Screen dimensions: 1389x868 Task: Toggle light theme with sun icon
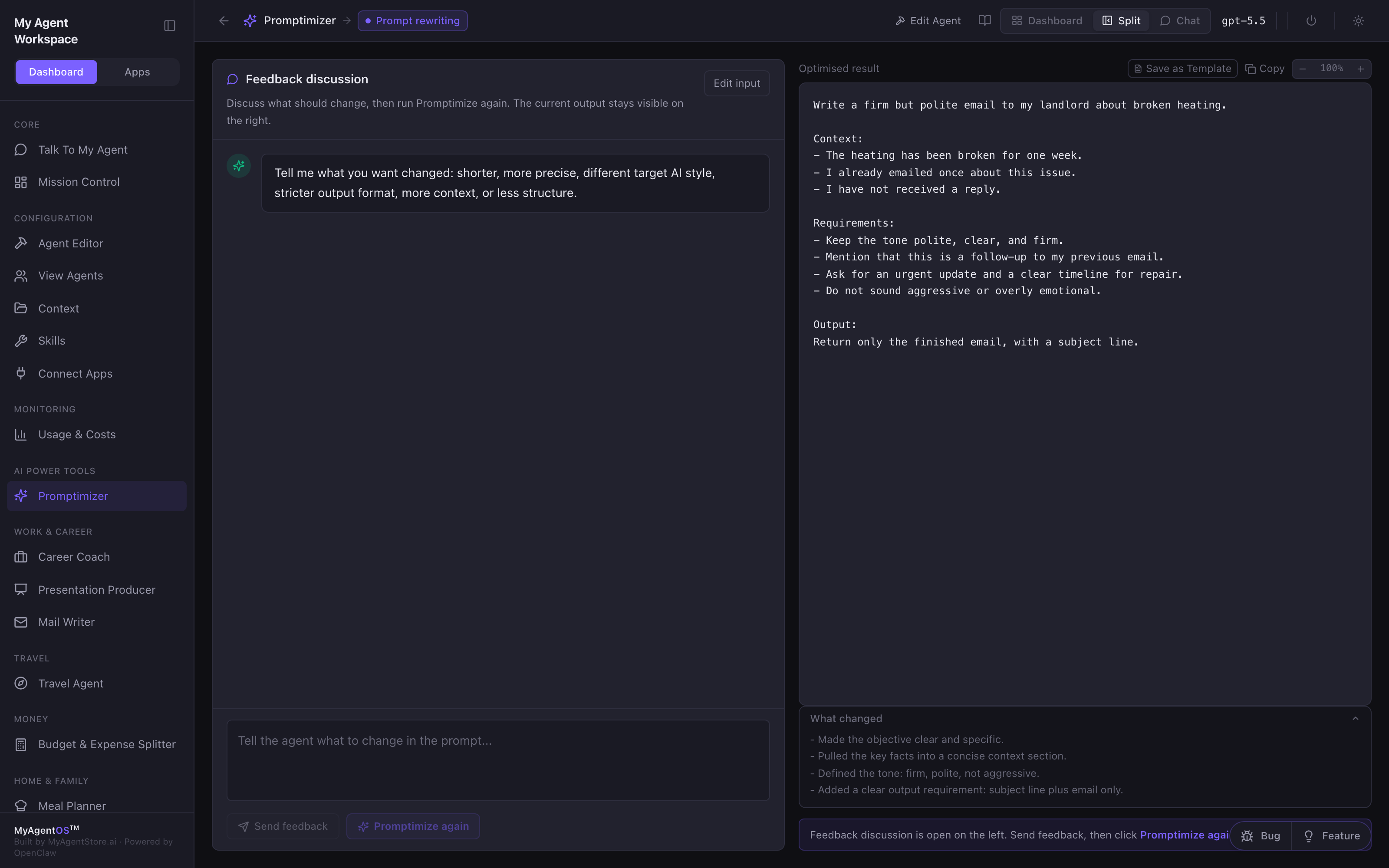1358,21
